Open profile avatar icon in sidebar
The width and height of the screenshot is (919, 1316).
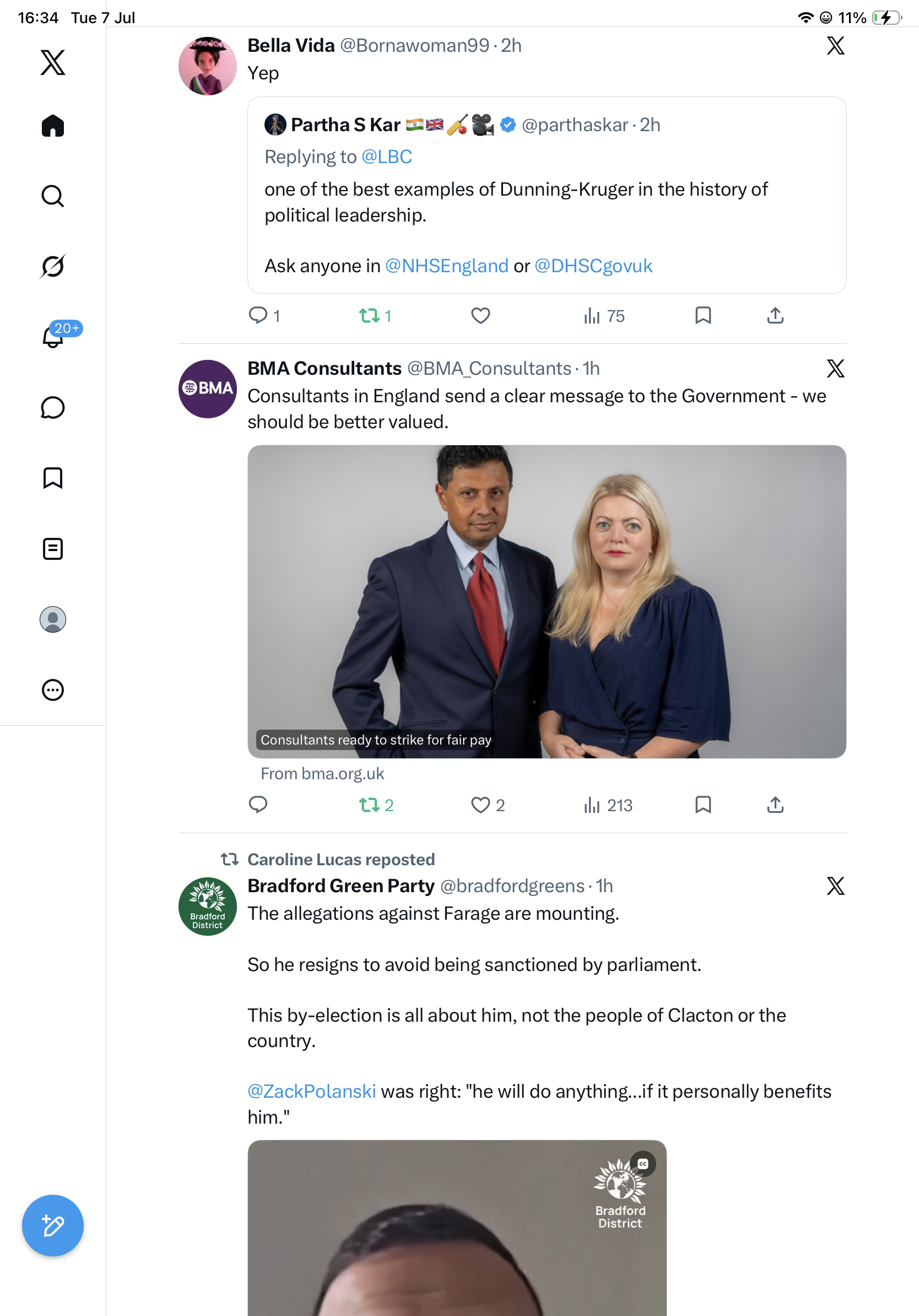click(x=53, y=619)
